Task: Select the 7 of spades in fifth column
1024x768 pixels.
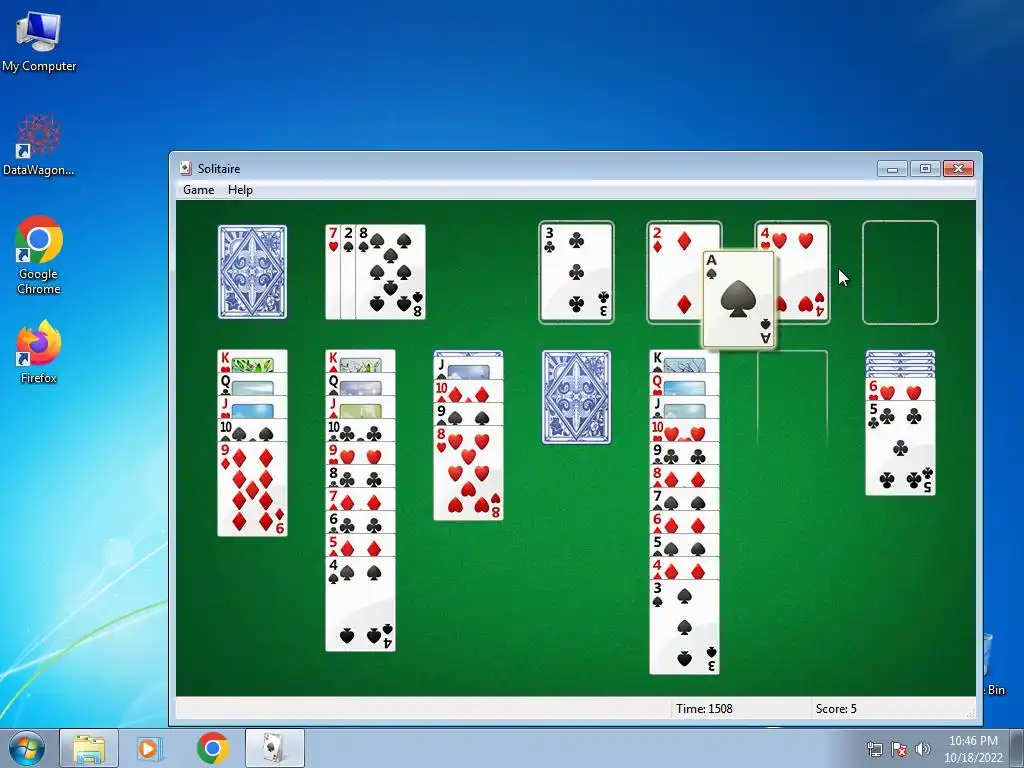Action: pyautogui.click(x=684, y=499)
